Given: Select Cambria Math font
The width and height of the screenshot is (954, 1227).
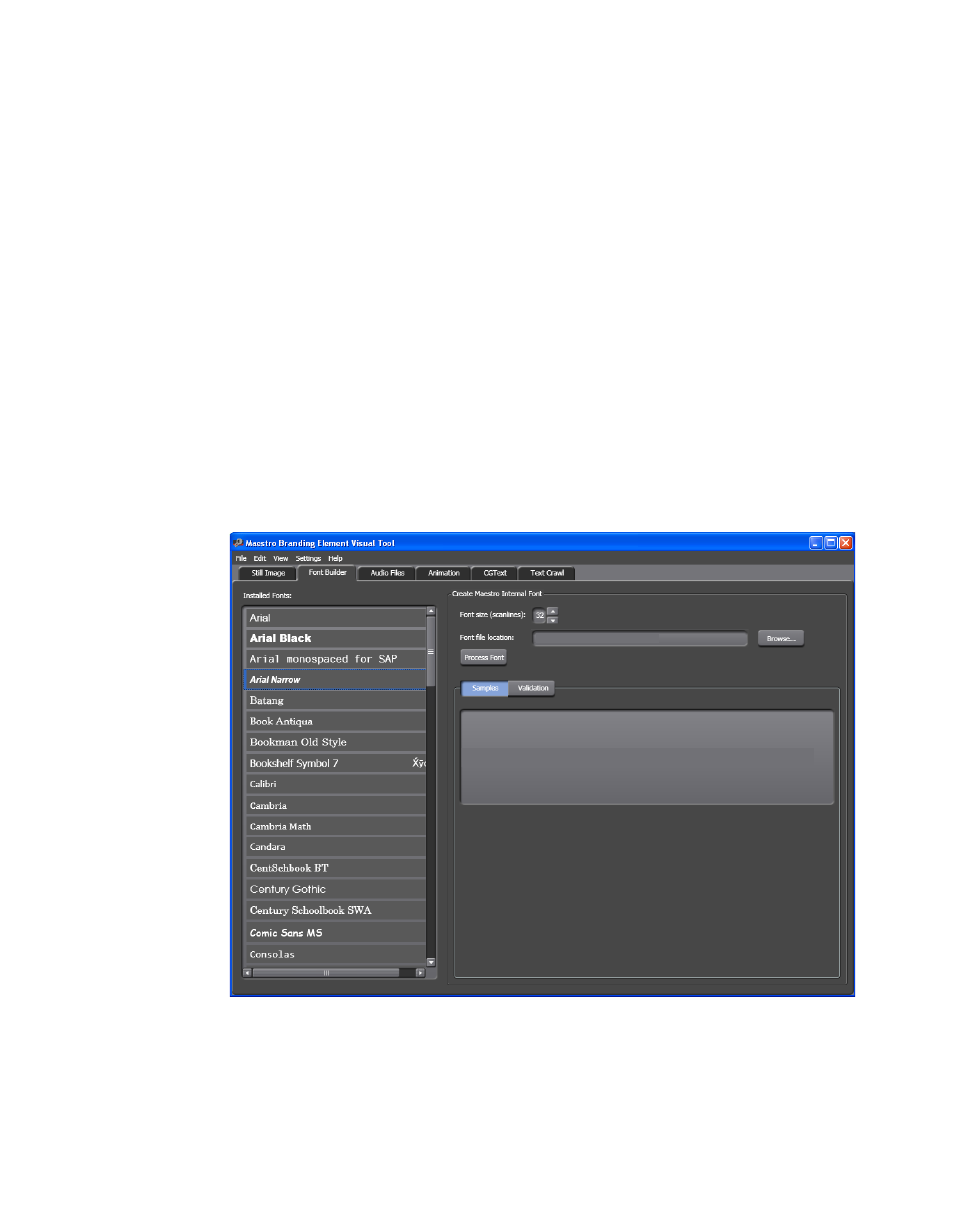Looking at the screenshot, I should [x=335, y=827].
